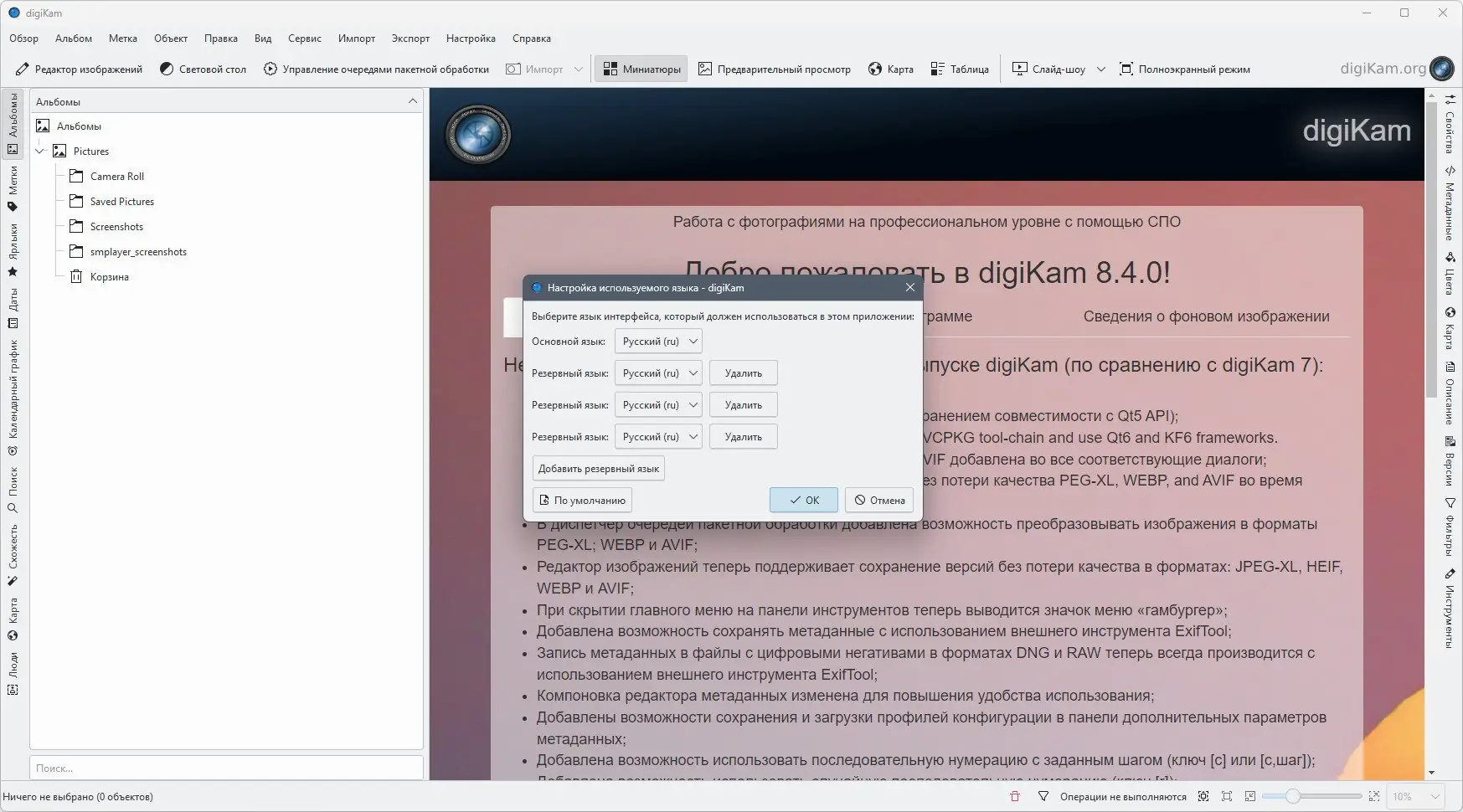This screenshot has width=1463, height=812.
Task: Click the funnel filter icon in status bar
Action: click(x=1043, y=797)
